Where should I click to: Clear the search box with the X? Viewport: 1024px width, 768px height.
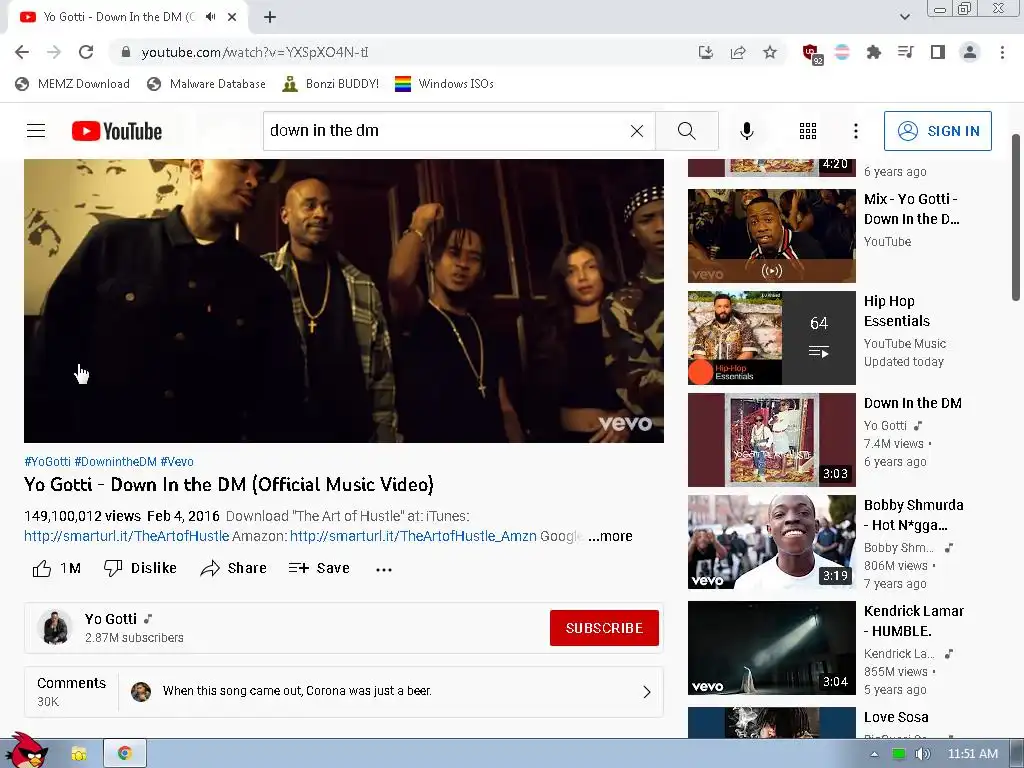pos(637,131)
